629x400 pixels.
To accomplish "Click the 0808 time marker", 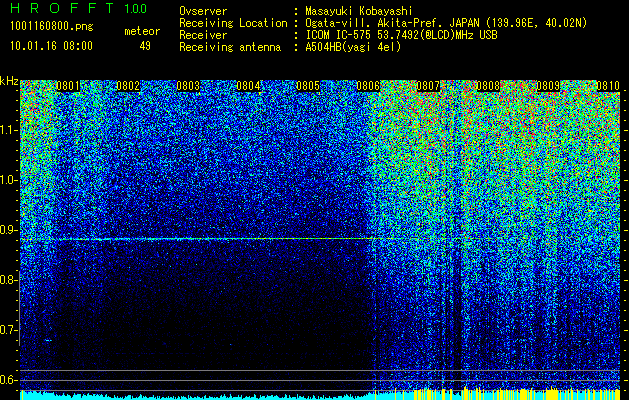I will 488,86.
